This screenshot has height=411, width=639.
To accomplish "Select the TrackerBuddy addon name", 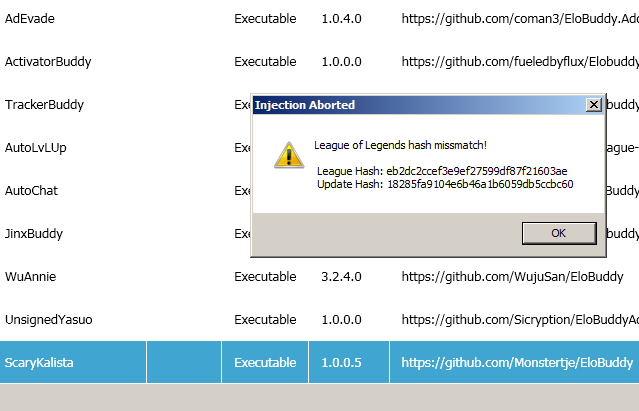I will [44, 105].
